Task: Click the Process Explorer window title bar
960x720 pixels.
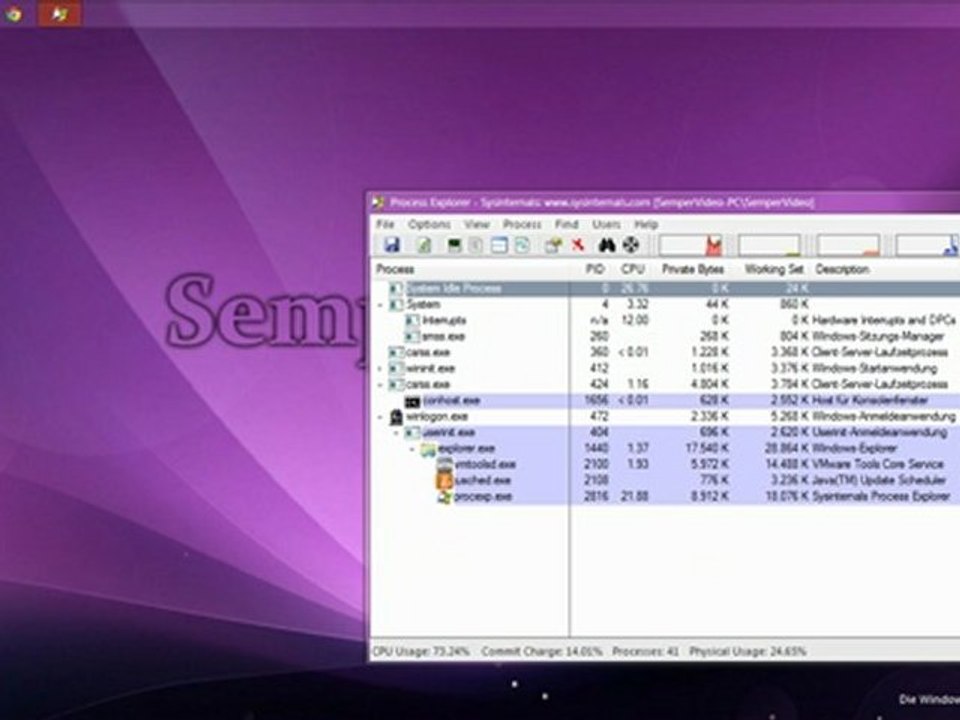Action: (x=664, y=203)
